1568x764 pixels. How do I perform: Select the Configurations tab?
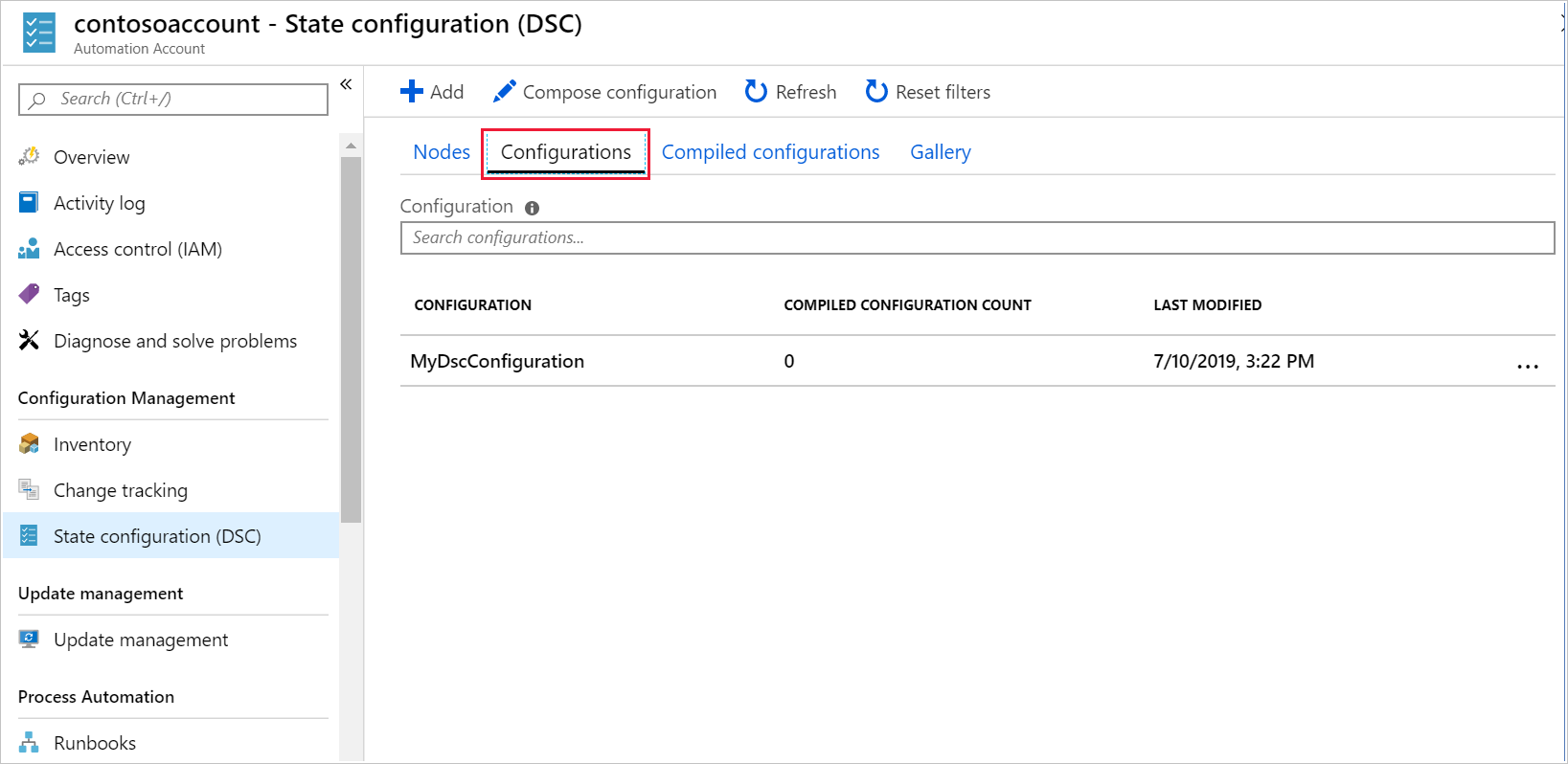[566, 152]
